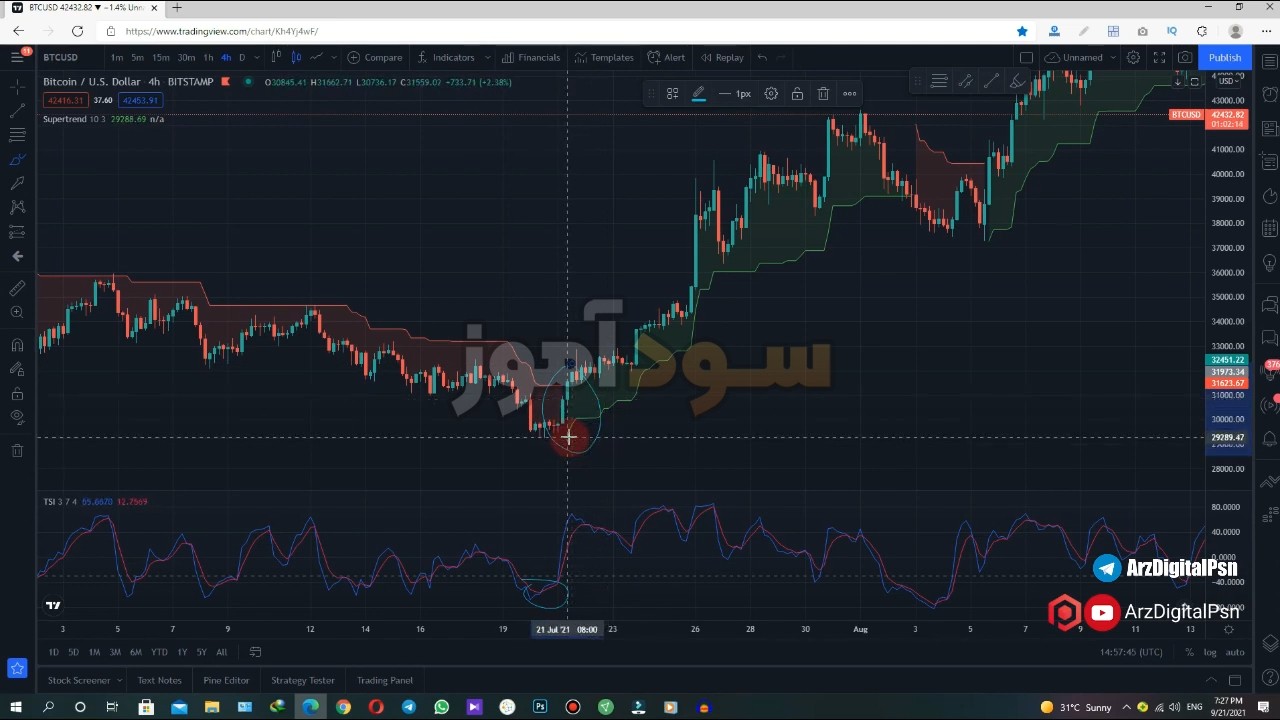Select the brush tool in favorites bar
This screenshot has width=1280, height=720.
point(1017,81)
